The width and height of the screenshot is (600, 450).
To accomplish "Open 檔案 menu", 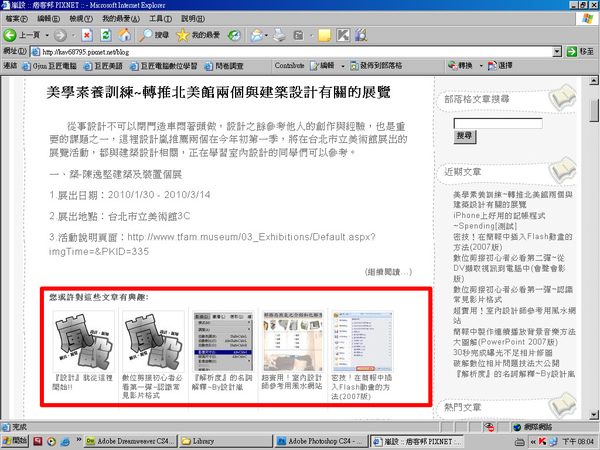I will click(16, 18).
